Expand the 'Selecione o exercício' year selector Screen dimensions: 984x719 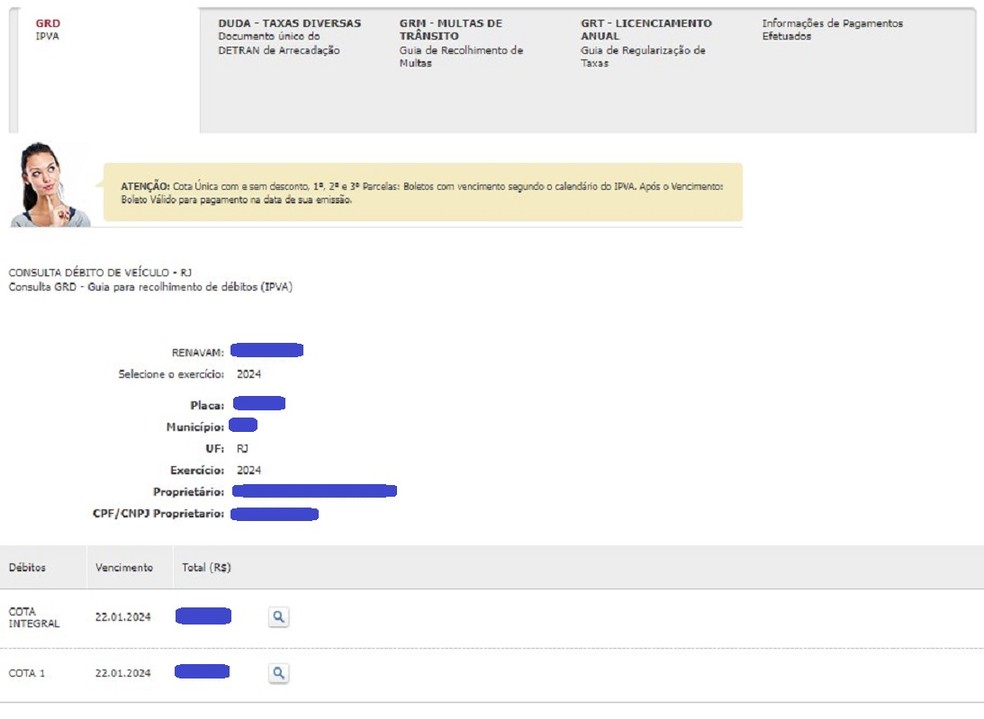[249, 374]
